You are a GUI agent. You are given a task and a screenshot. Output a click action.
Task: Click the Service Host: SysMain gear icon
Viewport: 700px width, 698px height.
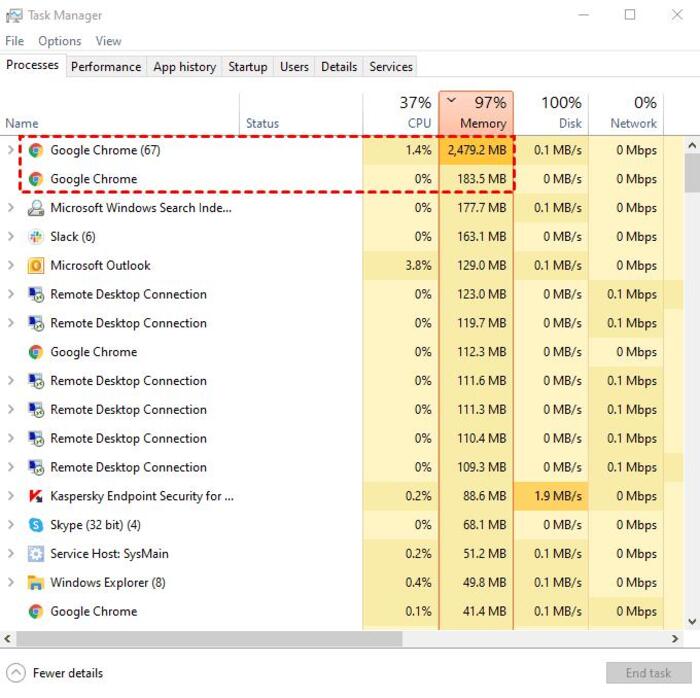click(x=36, y=554)
